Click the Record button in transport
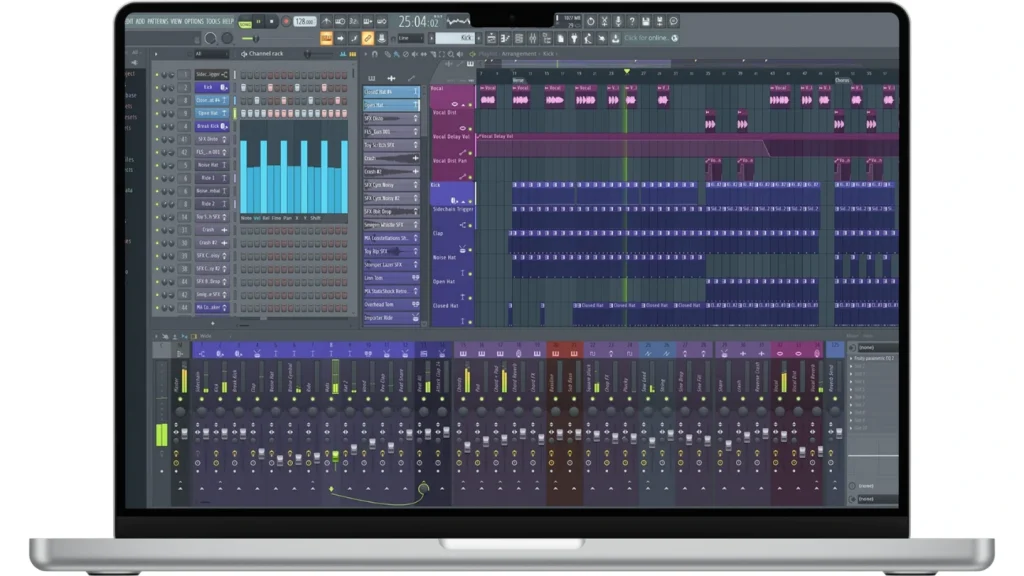 [x=286, y=21]
